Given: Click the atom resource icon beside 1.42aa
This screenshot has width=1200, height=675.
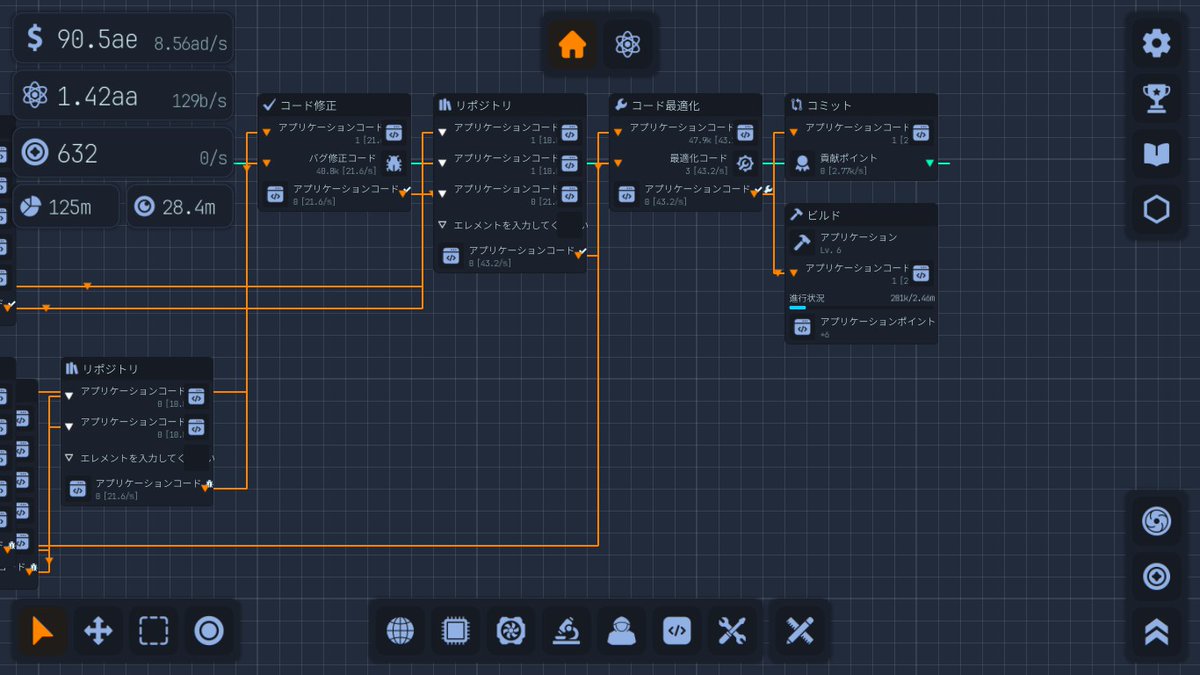Looking at the screenshot, I should click(x=35, y=97).
